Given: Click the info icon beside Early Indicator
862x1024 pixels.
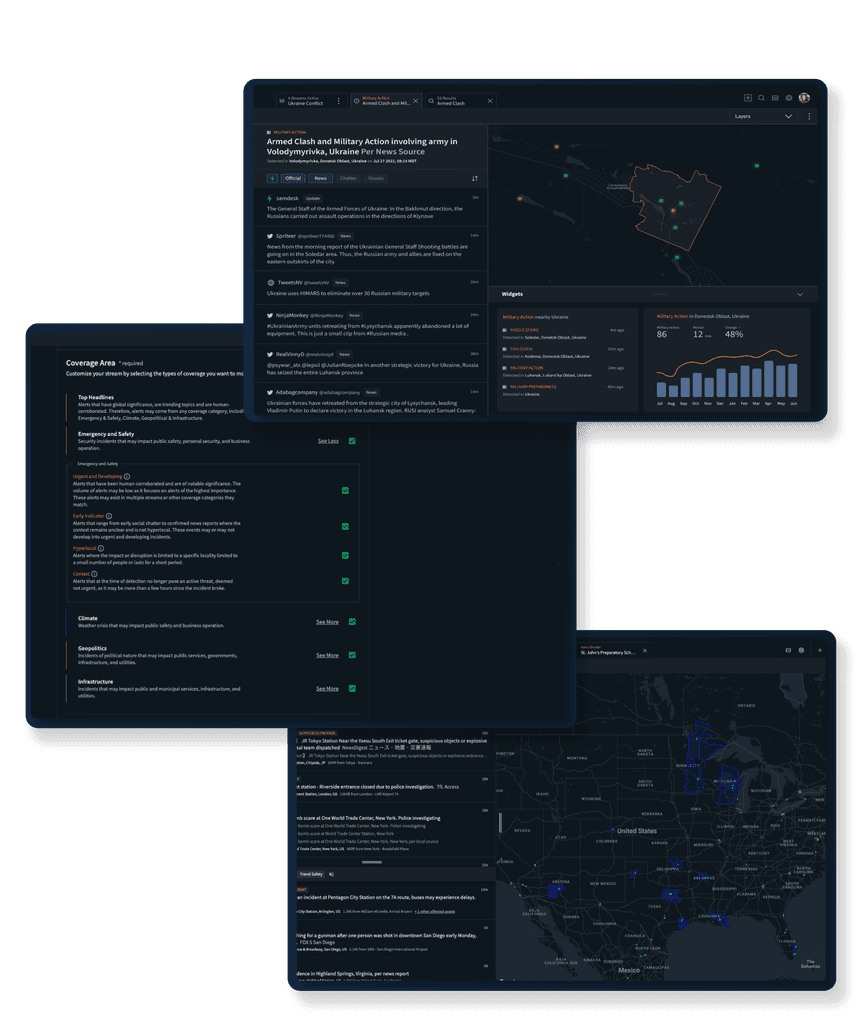Looking at the screenshot, I should (108, 515).
